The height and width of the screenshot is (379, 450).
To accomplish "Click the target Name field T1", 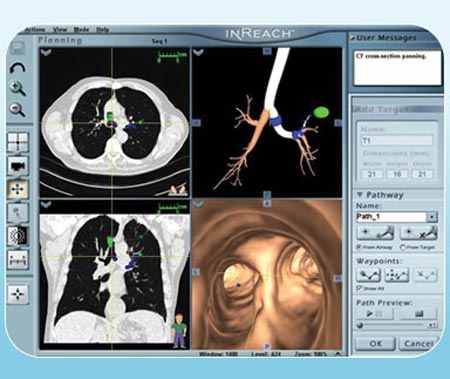I will pos(397,140).
